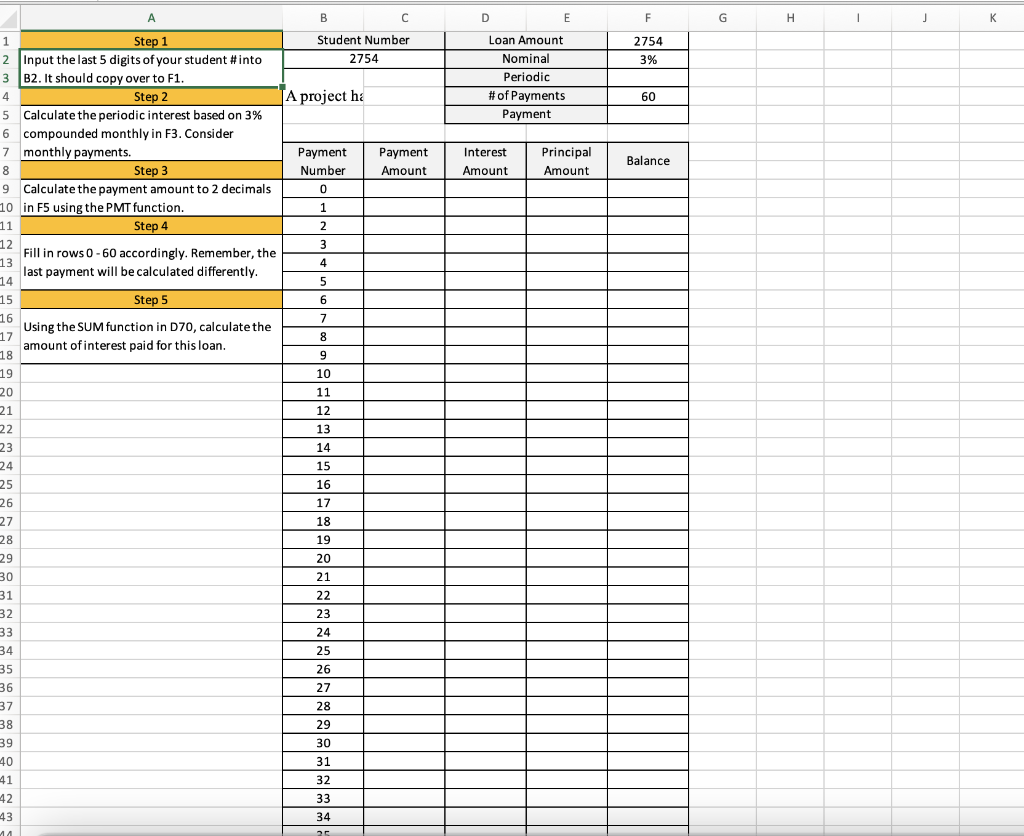
Task: Select payment number 25 cell
Action: (323, 651)
